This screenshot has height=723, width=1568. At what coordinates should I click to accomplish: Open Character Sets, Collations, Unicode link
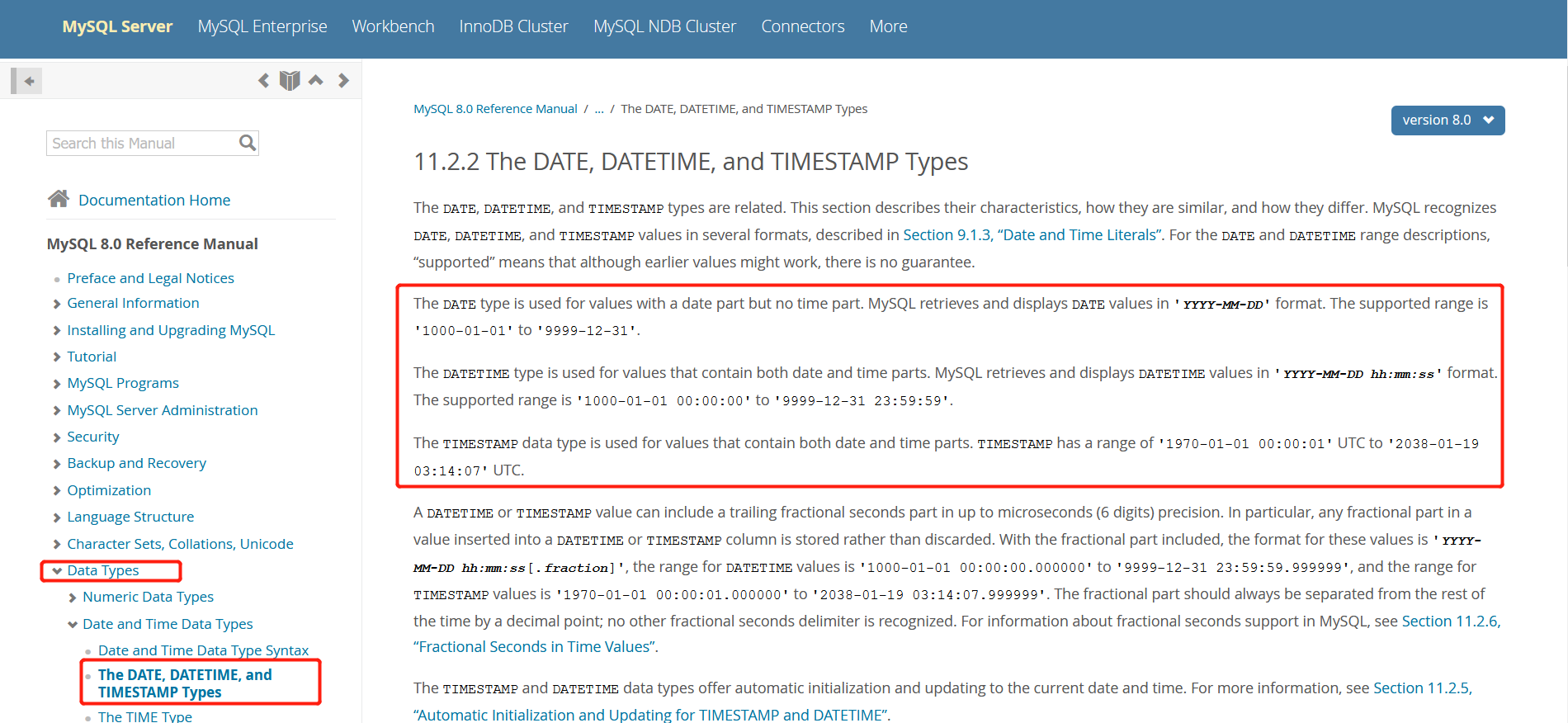click(180, 544)
